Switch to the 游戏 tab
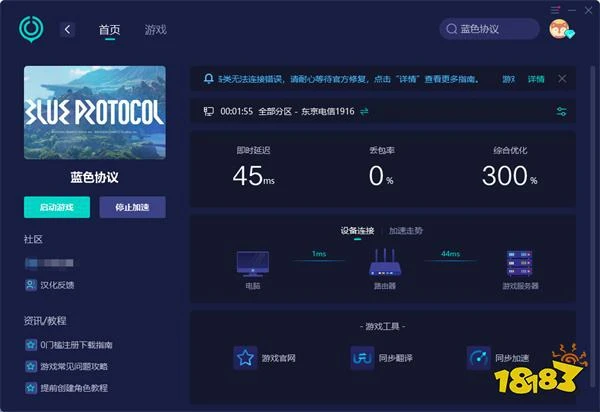Image resolution: width=600 pixels, height=412 pixels. [155, 30]
